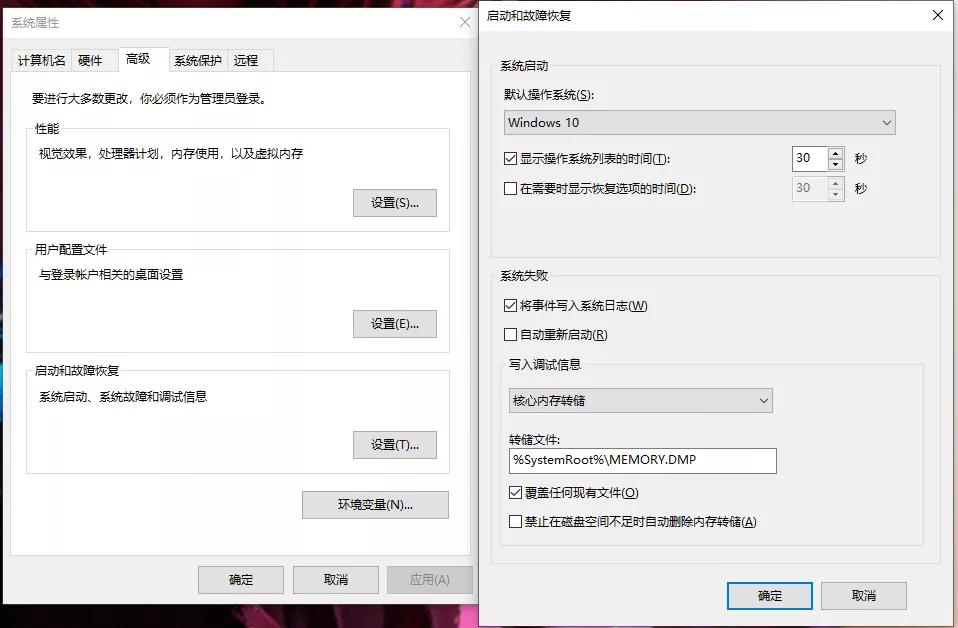Enable 自动重新启动

click(x=511, y=335)
